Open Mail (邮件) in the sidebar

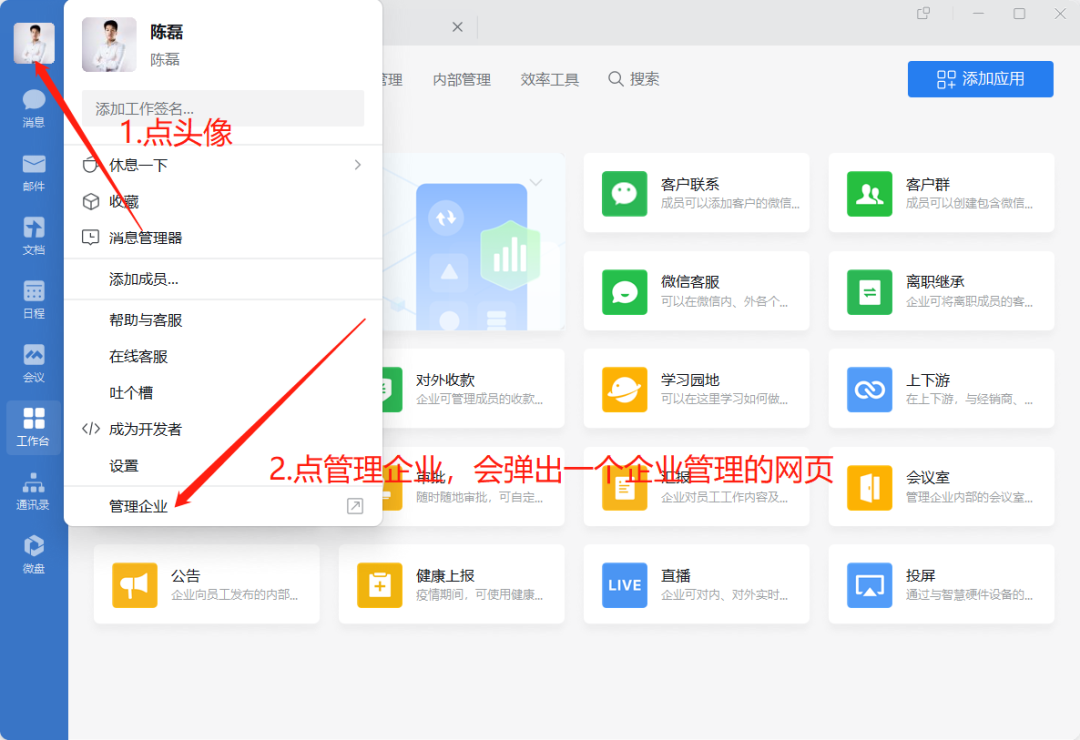pyautogui.click(x=33, y=172)
